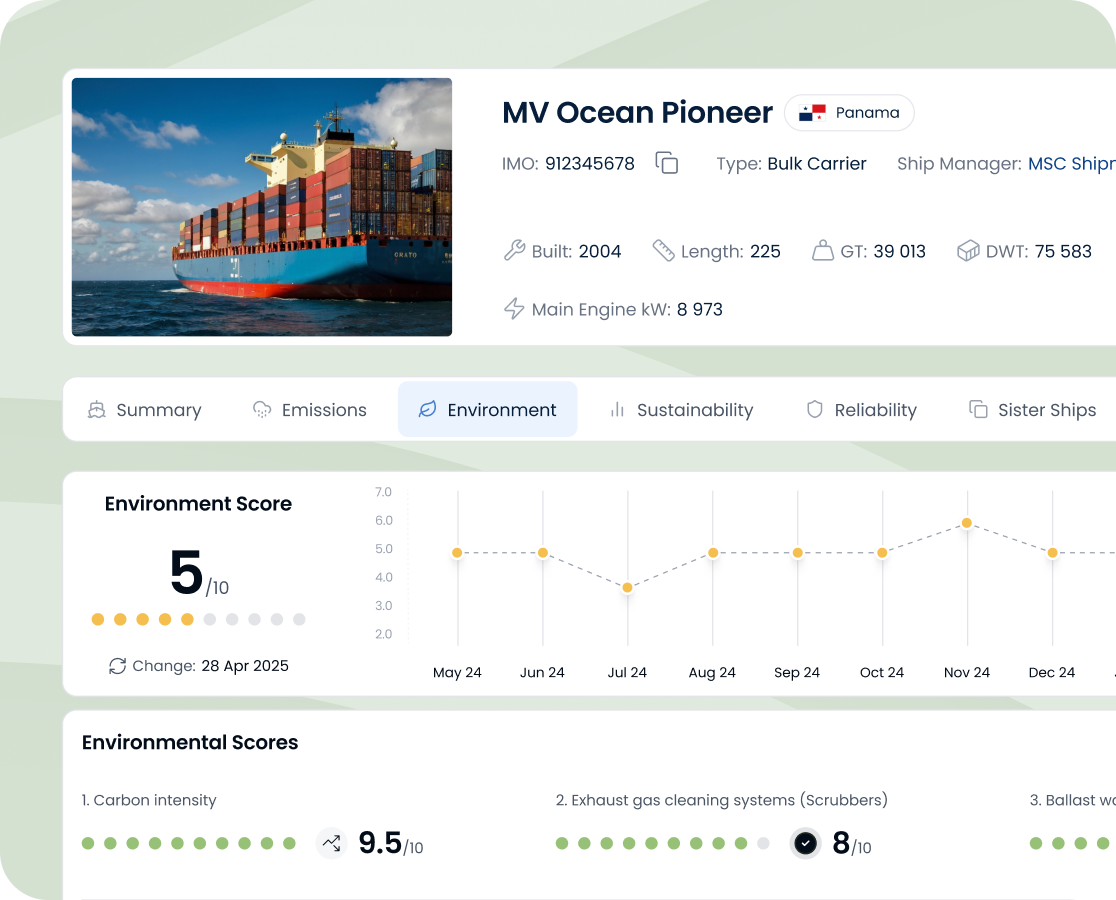Click the dark checkmark badge near Scrubbers score
This screenshot has width=1116, height=900.
[805, 843]
